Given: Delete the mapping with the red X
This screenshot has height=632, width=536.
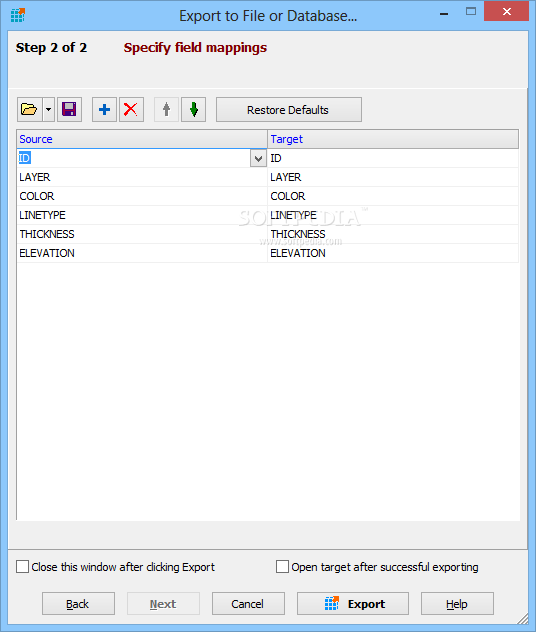Looking at the screenshot, I should tap(131, 109).
